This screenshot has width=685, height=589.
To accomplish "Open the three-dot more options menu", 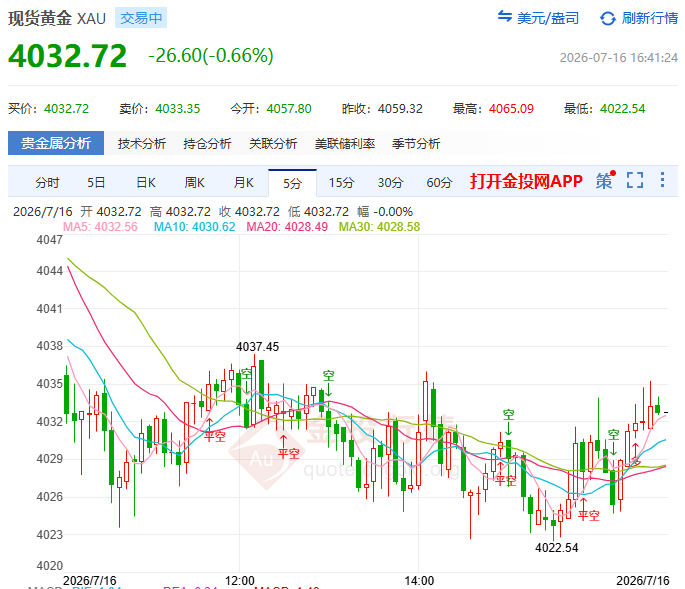I will (662, 180).
